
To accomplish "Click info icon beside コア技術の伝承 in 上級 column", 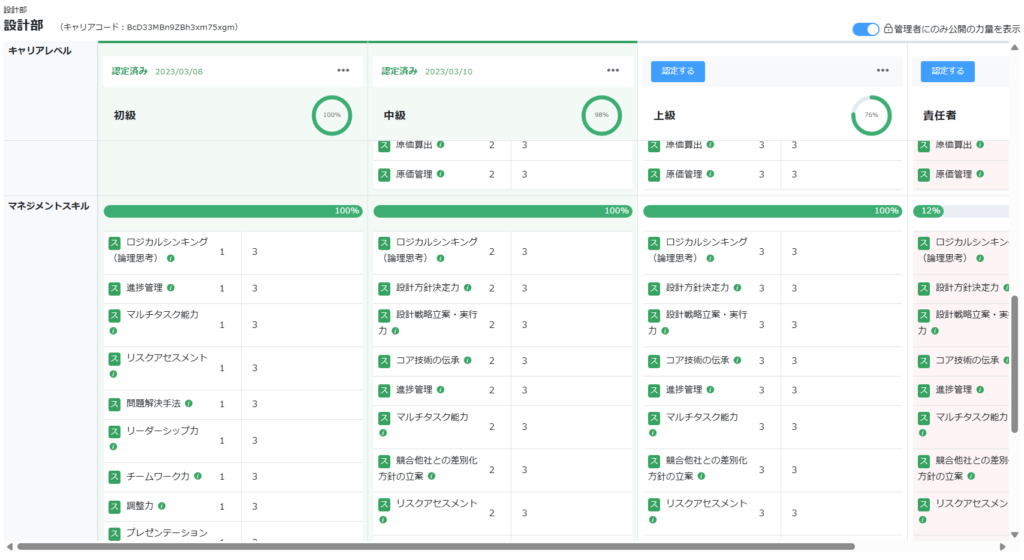I will click(x=738, y=360).
